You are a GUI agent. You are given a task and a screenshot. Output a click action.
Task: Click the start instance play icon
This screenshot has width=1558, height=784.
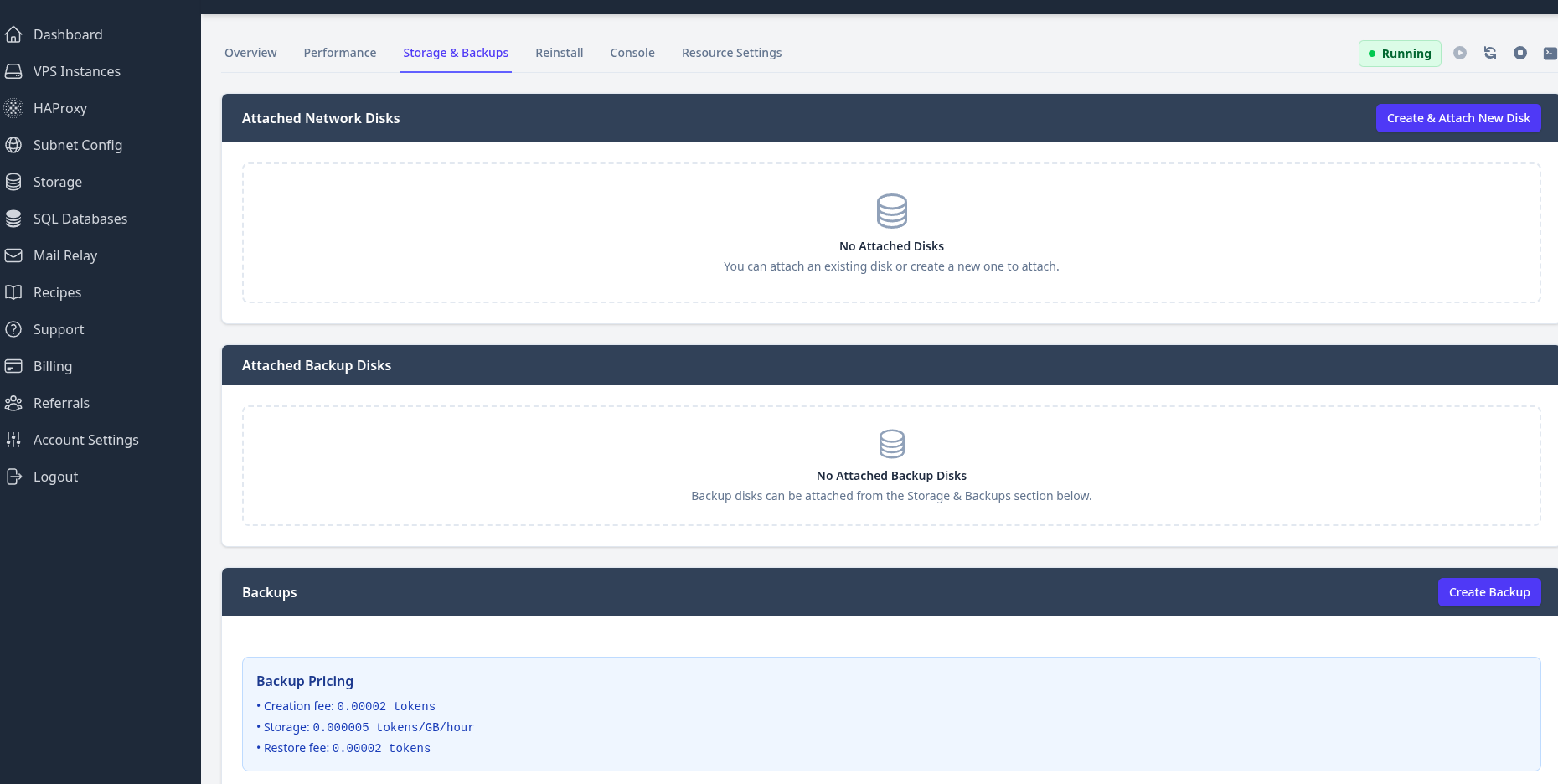1460,53
